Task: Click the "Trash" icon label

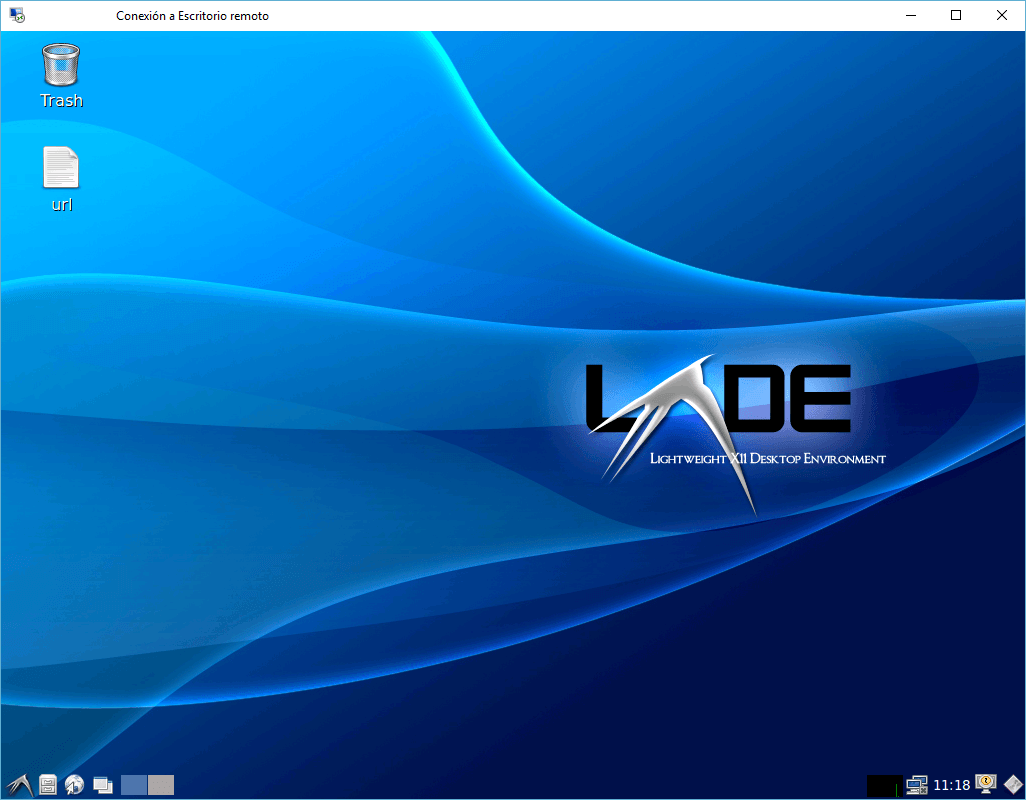Action: tap(62, 101)
